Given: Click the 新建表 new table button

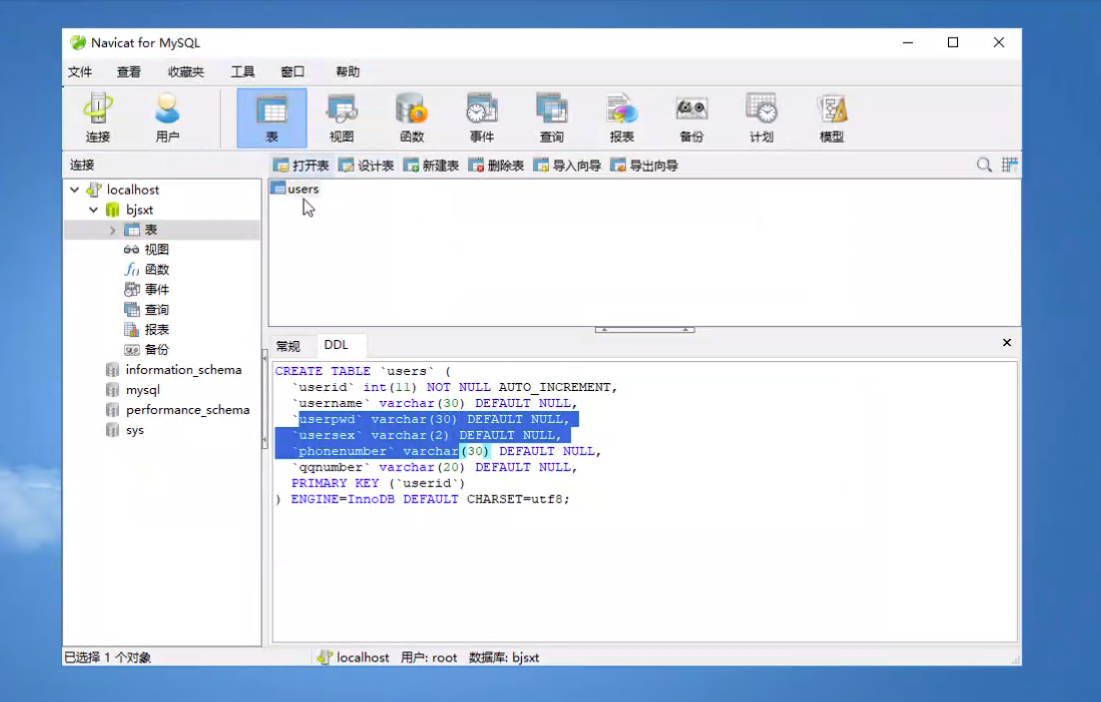Looking at the screenshot, I should tap(430, 166).
